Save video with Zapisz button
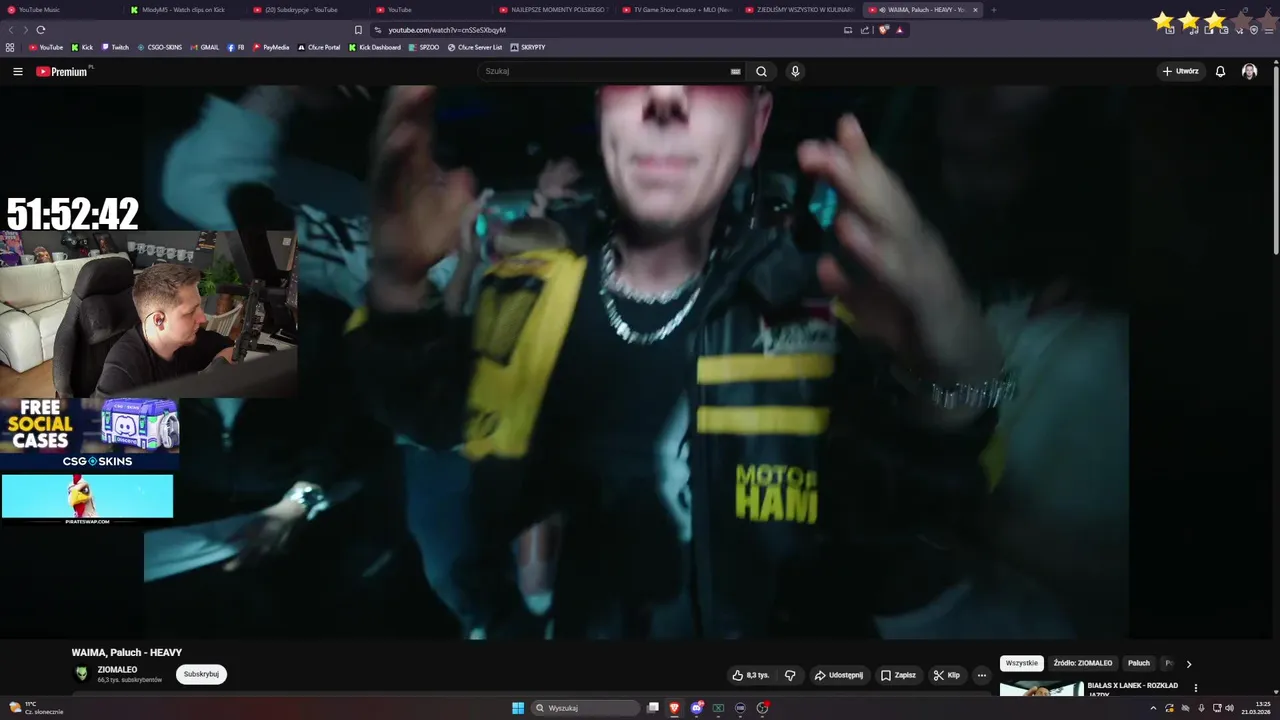1280x720 pixels. [x=898, y=675]
